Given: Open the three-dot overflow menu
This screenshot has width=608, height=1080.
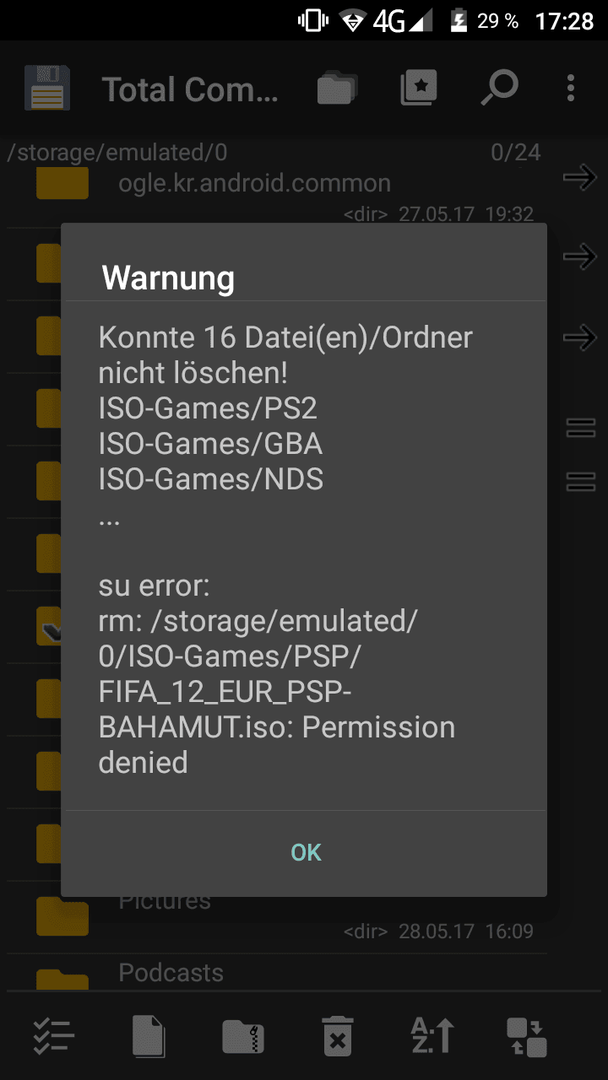Looking at the screenshot, I should tap(570, 88).
